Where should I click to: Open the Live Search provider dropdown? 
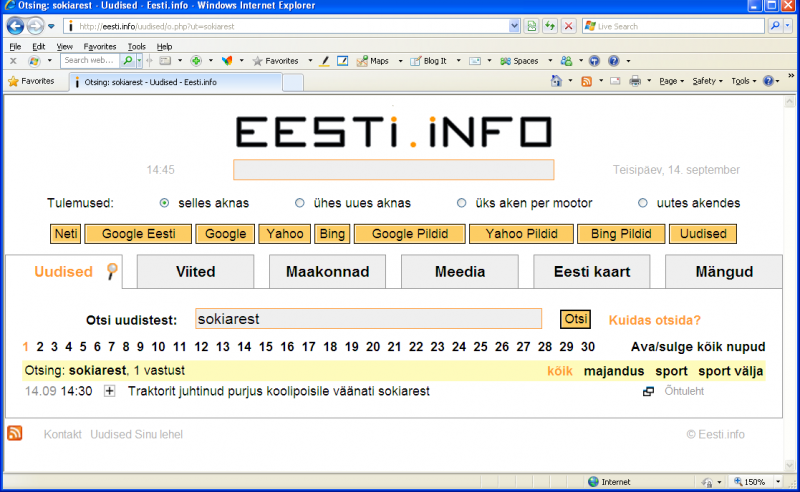coord(788,26)
